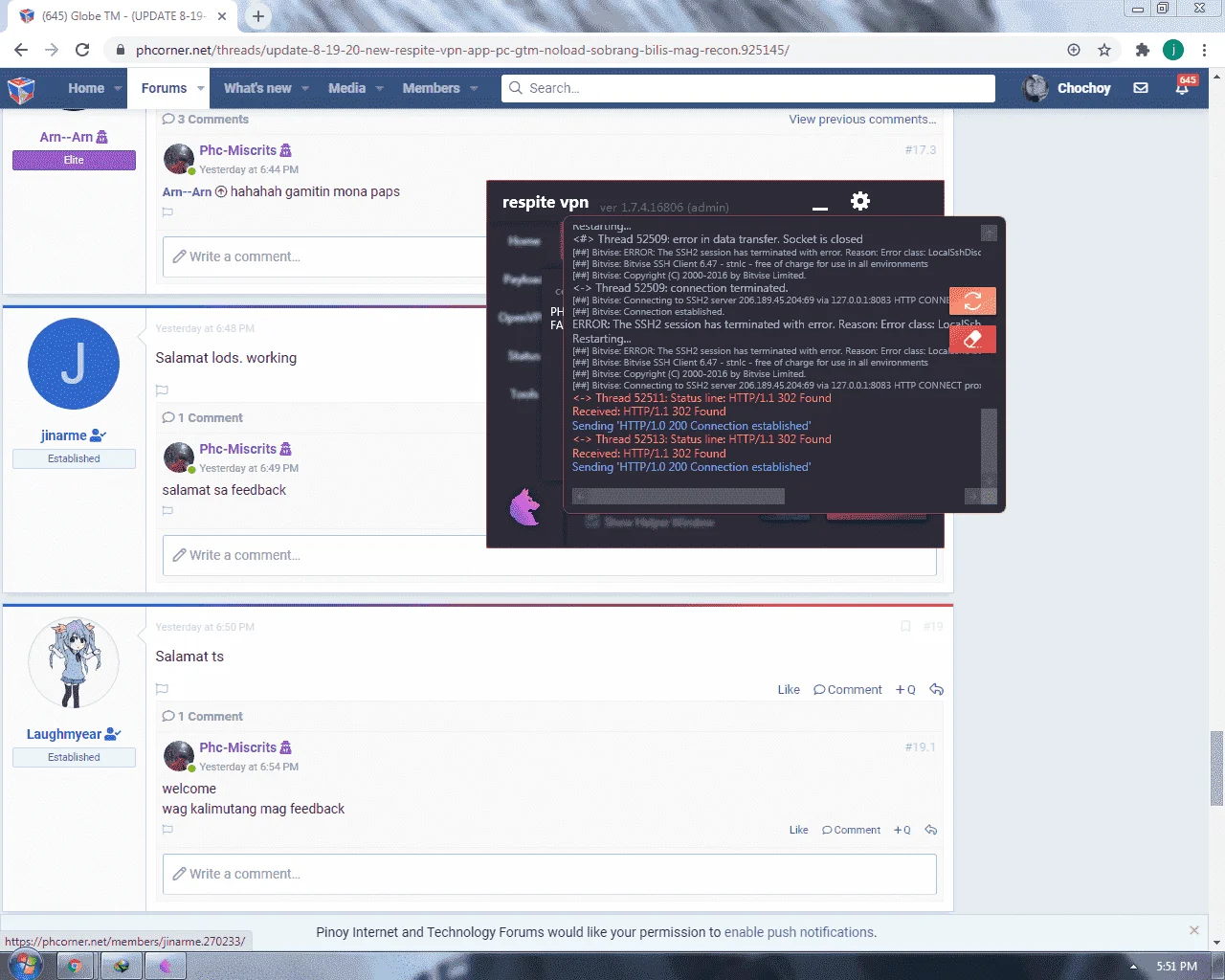
Task: Like the 'welcome' comment #19.1
Action: [799, 830]
